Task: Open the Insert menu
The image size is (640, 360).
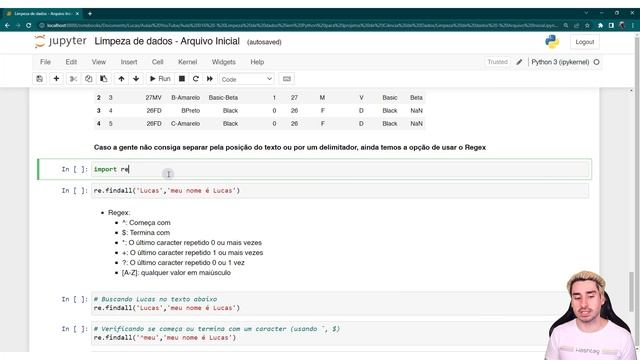Action: click(x=129, y=62)
